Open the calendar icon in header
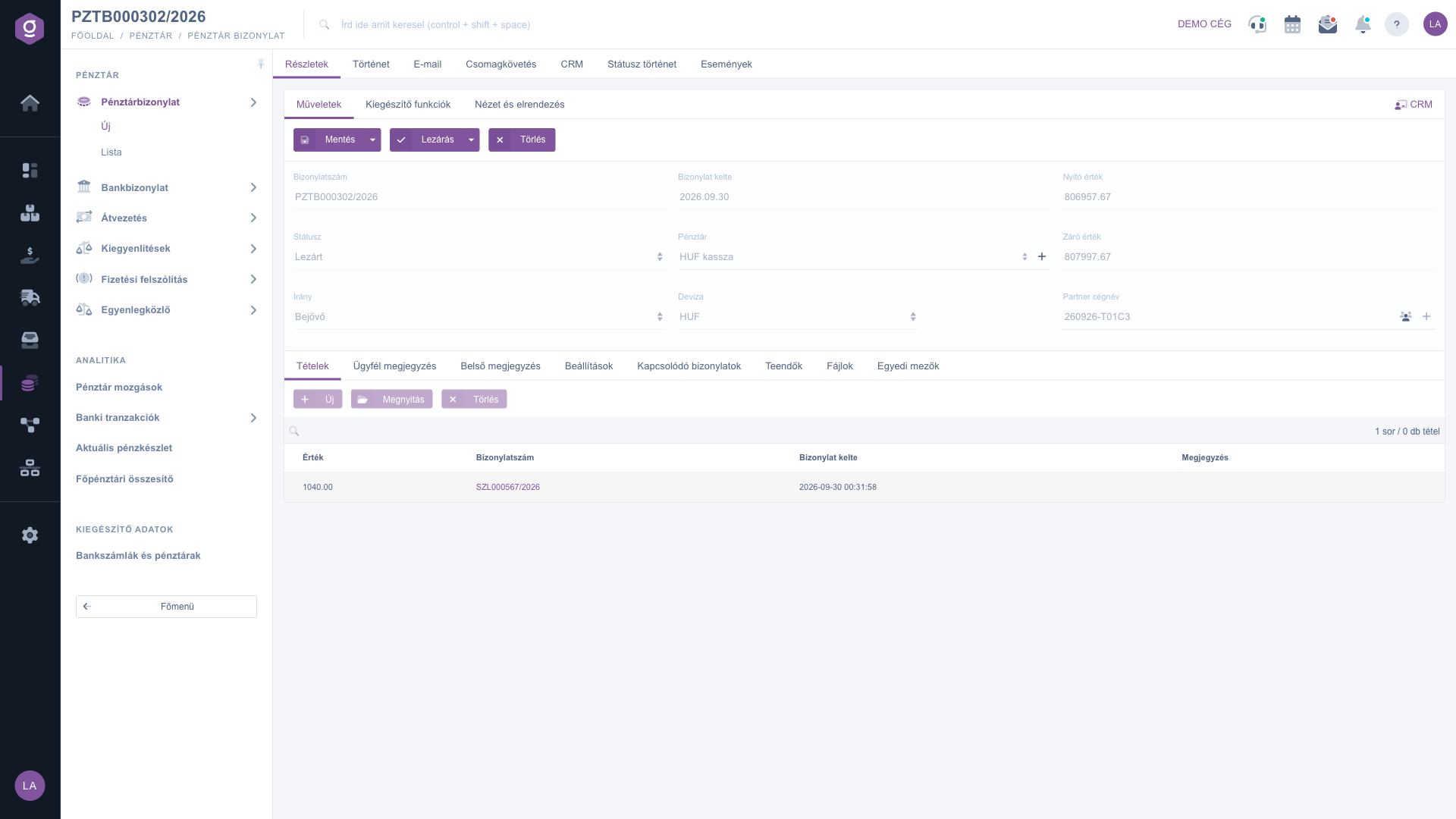This screenshot has width=1456, height=819. (x=1293, y=24)
